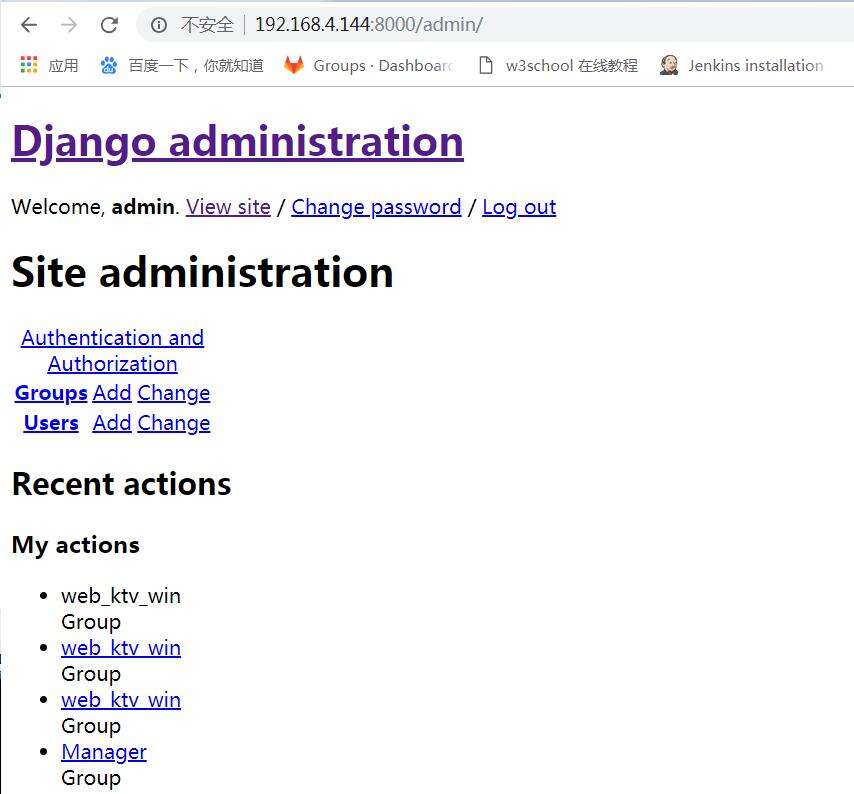
Task: Log out of the admin
Action: (519, 207)
